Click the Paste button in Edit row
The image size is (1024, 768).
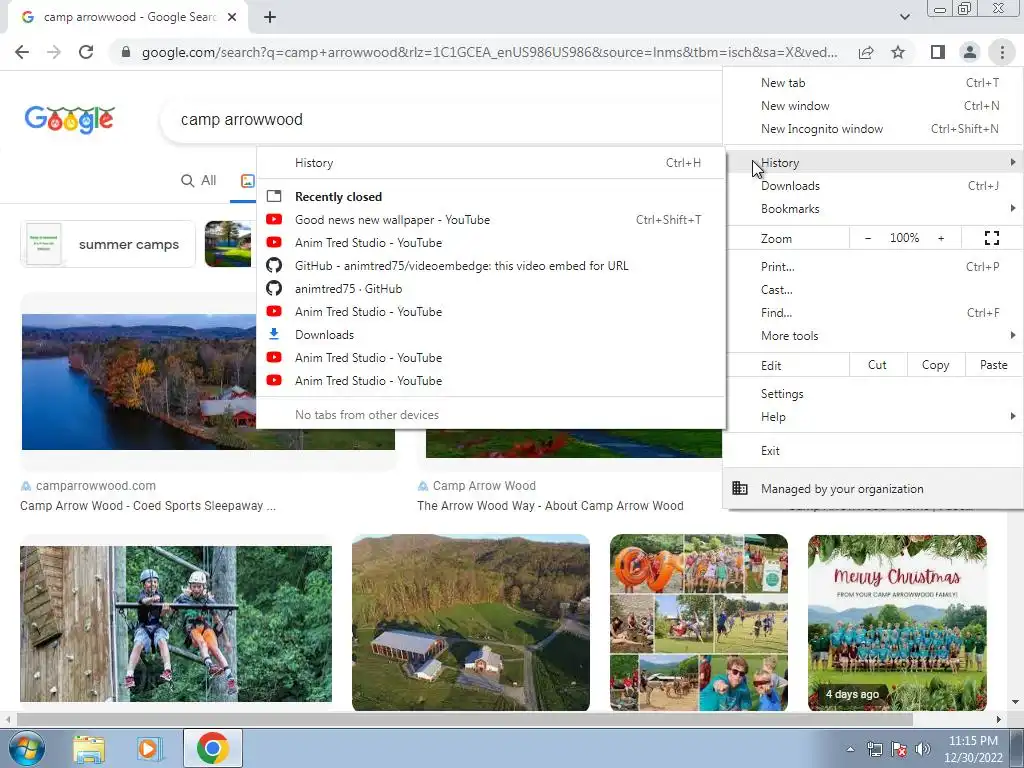coord(993,365)
